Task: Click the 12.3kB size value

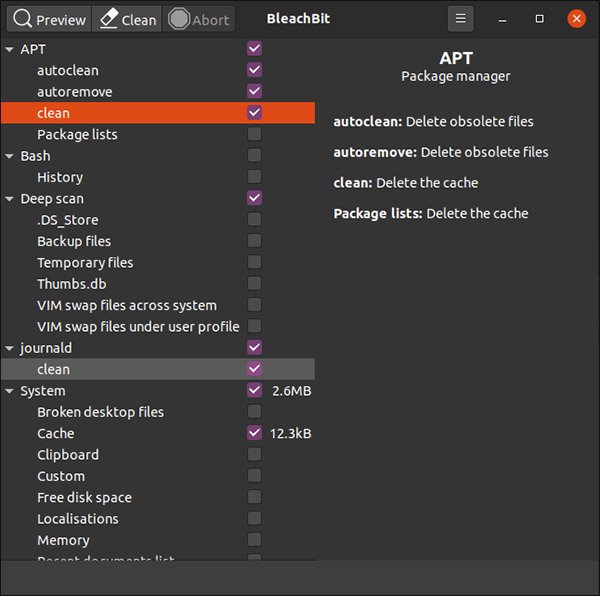Action: (290, 434)
